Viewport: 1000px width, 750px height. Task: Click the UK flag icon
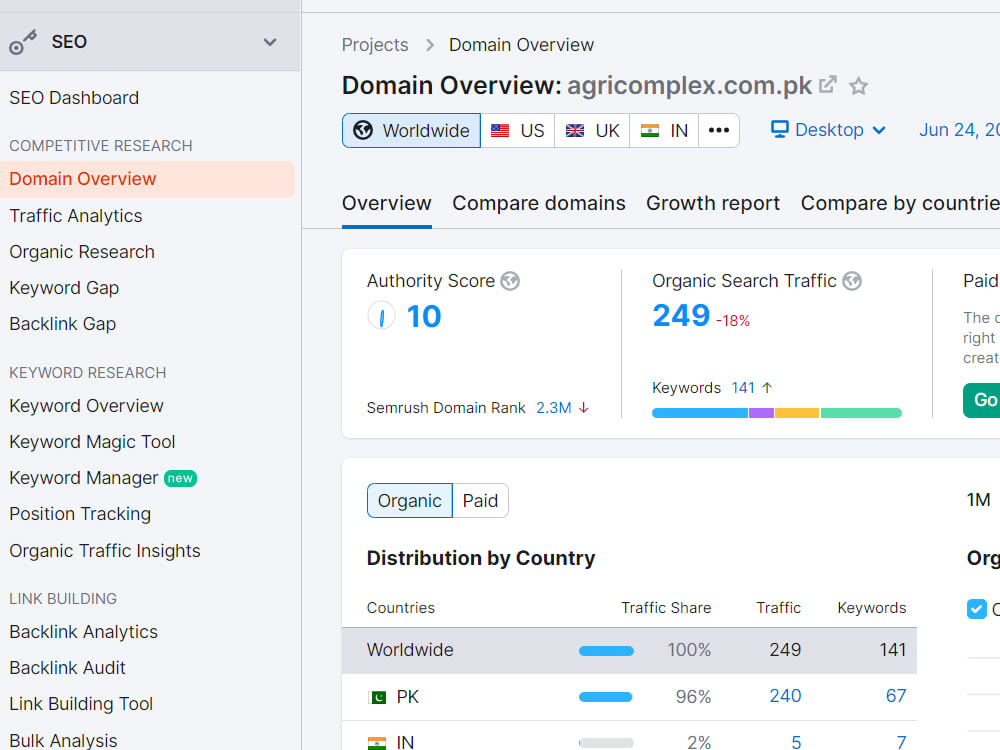click(x=575, y=131)
